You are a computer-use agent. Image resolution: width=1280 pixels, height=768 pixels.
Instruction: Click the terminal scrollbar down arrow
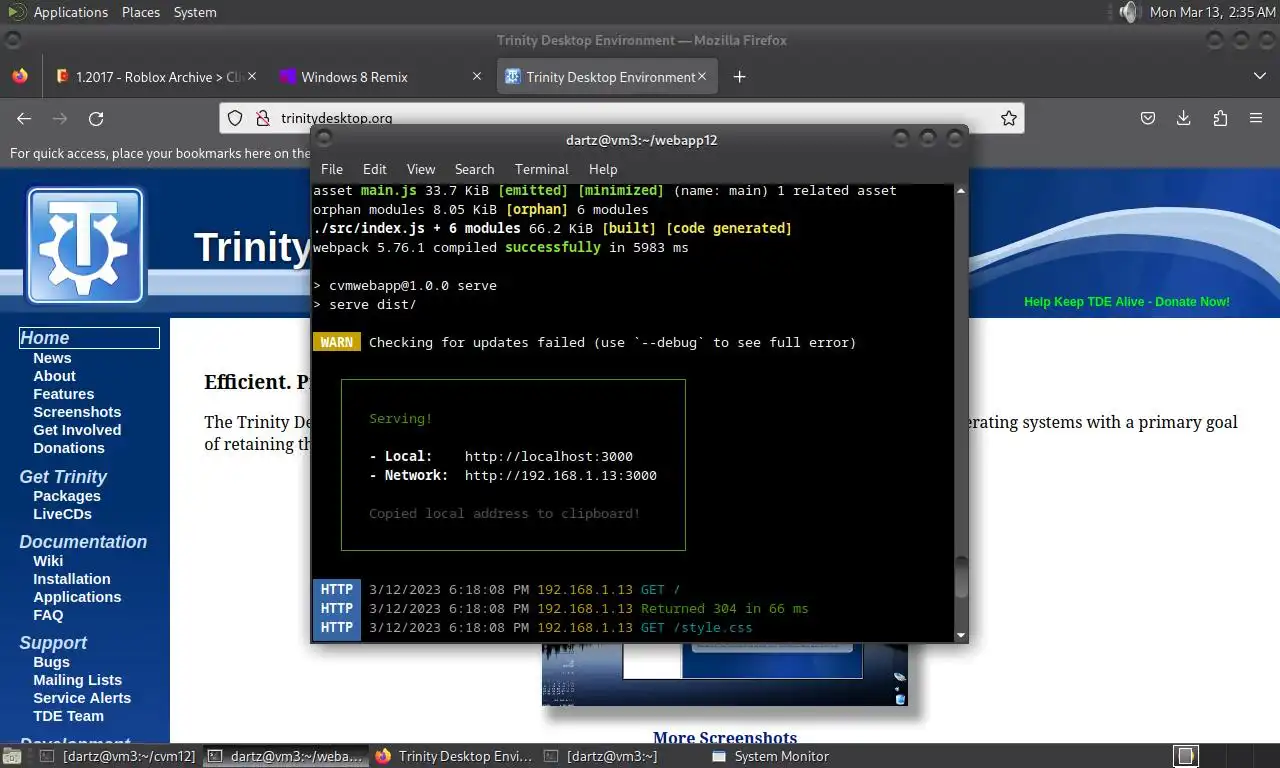[961, 635]
